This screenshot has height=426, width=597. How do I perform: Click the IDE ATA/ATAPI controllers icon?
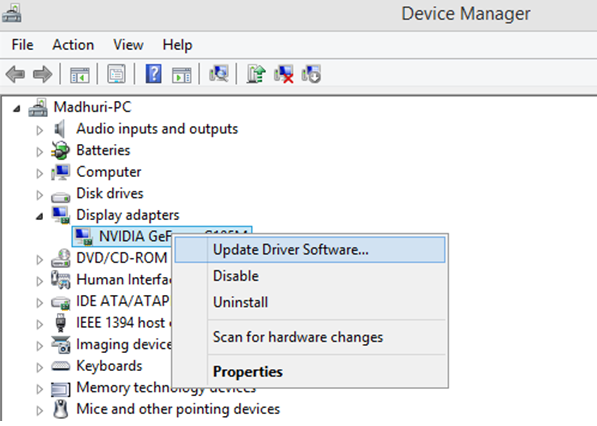pyautogui.click(x=61, y=303)
